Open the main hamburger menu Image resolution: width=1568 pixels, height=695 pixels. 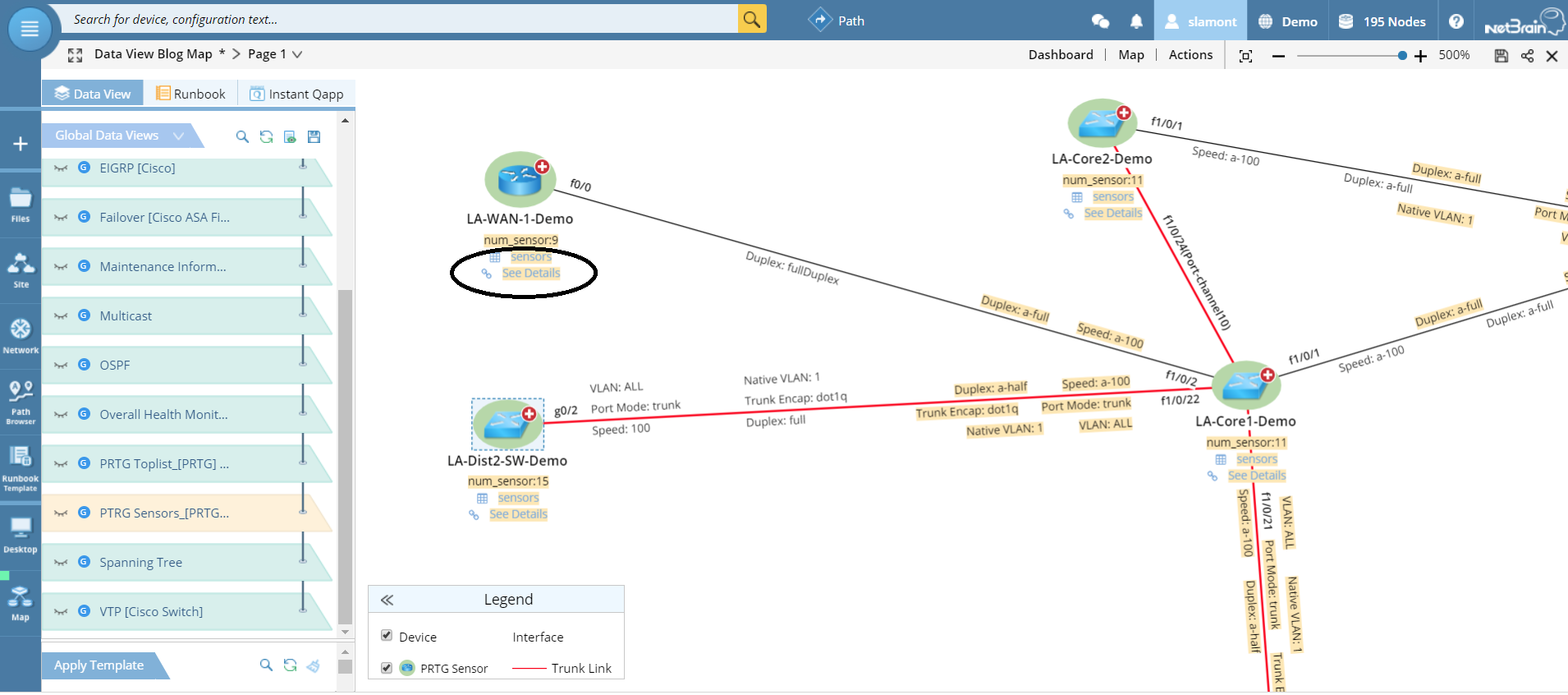[x=30, y=29]
